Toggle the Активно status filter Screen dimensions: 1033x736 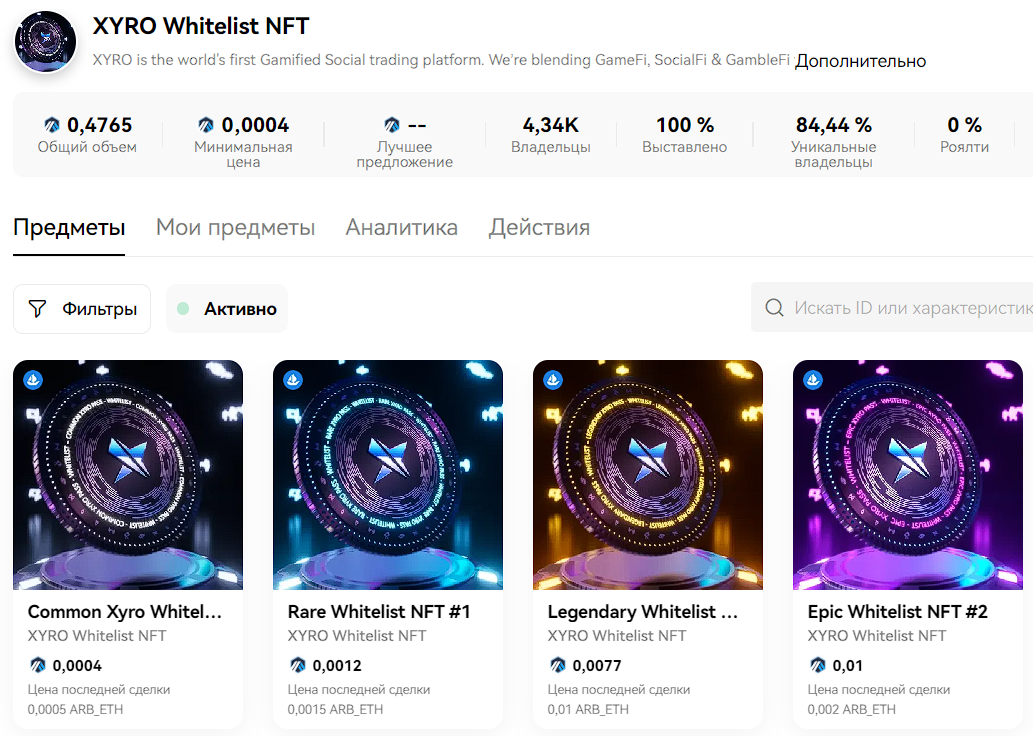(x=227, y=309)
